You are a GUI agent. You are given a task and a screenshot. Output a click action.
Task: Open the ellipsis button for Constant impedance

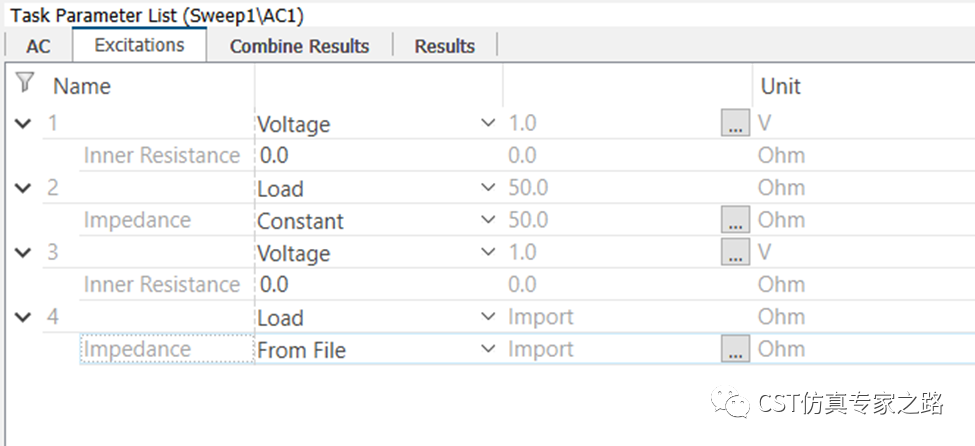(735, 220)
